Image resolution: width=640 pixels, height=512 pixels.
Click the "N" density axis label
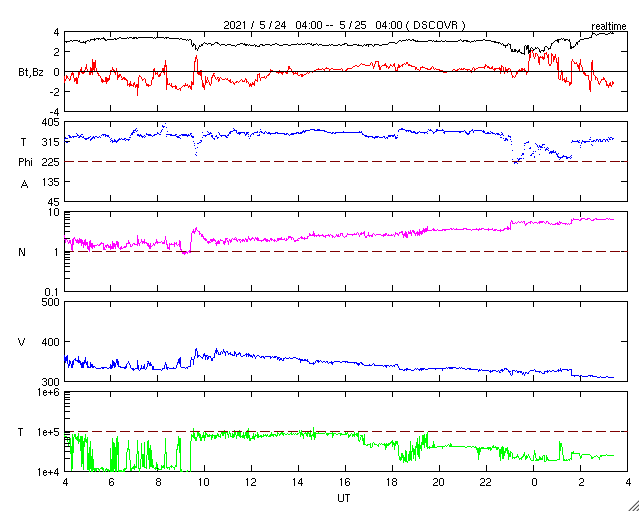click(22, 252)
